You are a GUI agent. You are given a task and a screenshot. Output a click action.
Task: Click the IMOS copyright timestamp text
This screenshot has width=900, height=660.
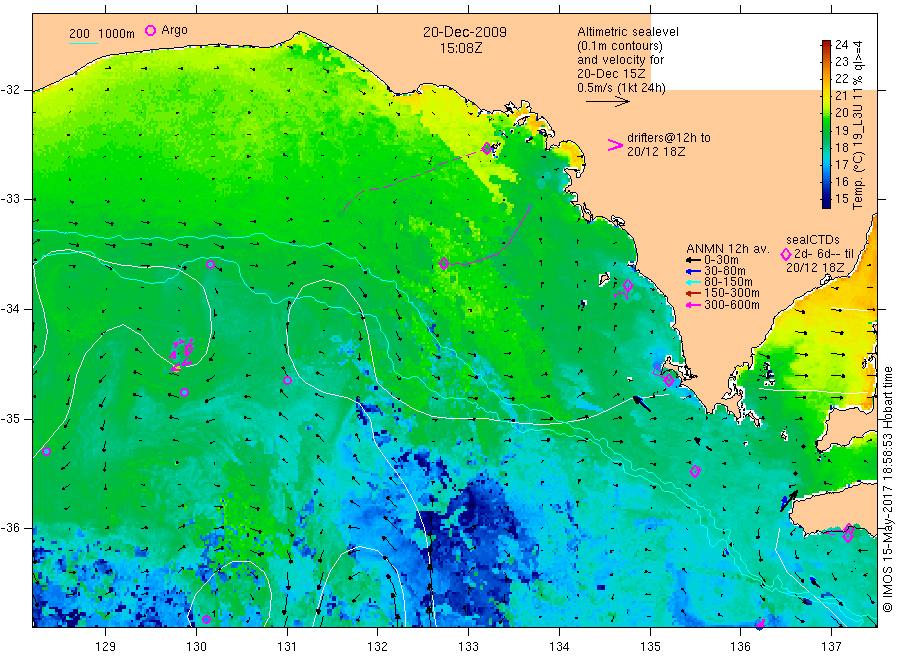coord(887,490)
